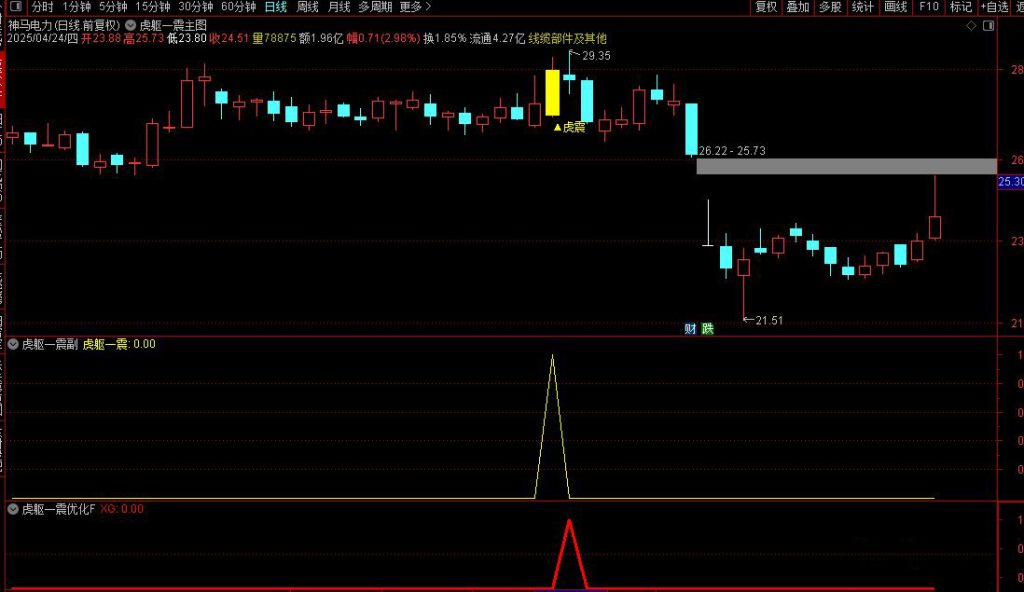Screen dimensions: 1024x592
Task: Click the yellow signal candlestick
Action: (x=552, y=93)
